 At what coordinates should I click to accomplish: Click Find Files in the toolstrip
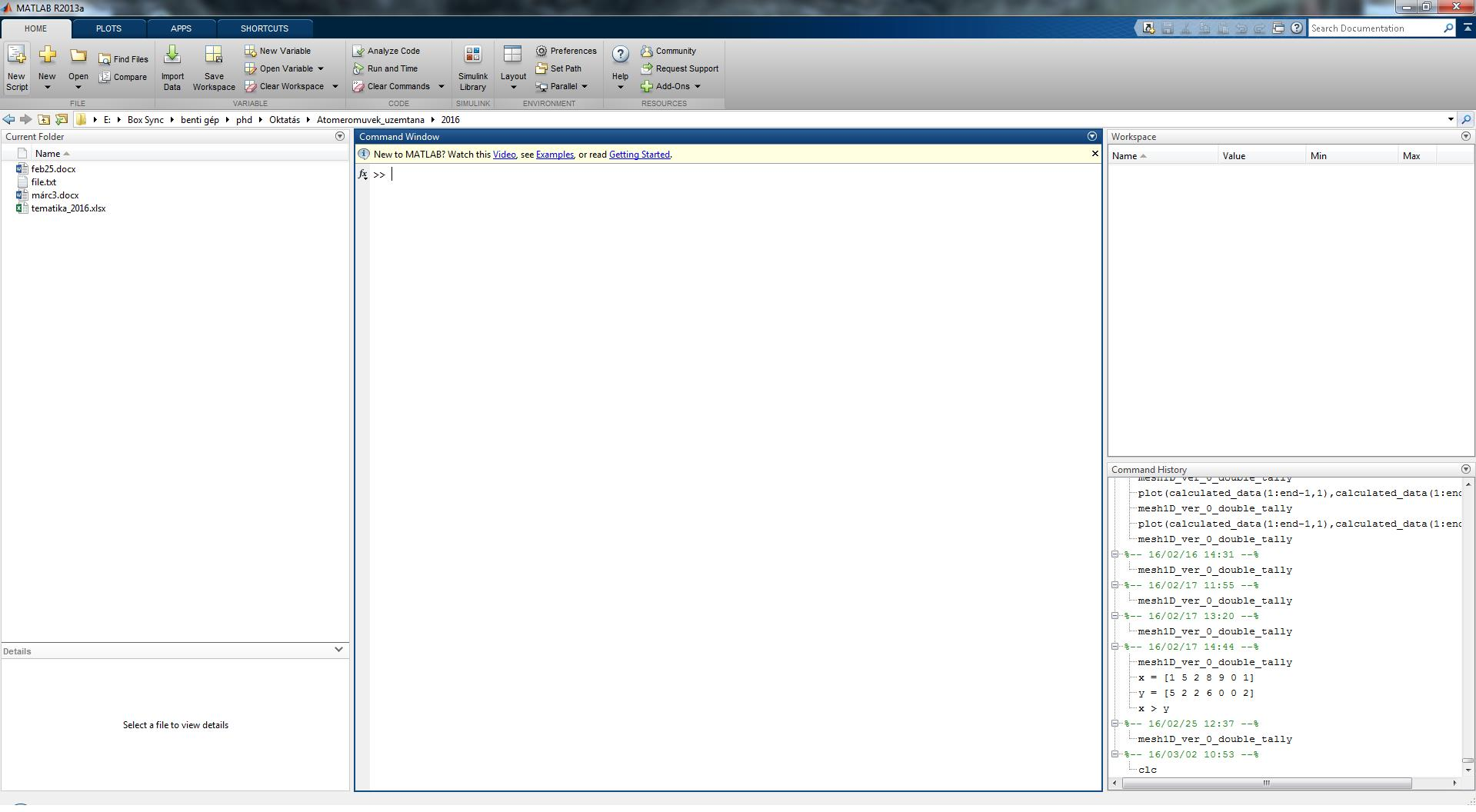123,59
